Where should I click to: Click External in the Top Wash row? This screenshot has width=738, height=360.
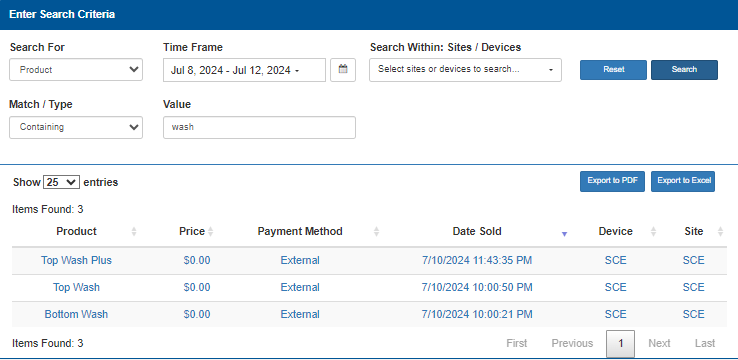(300, 288)
